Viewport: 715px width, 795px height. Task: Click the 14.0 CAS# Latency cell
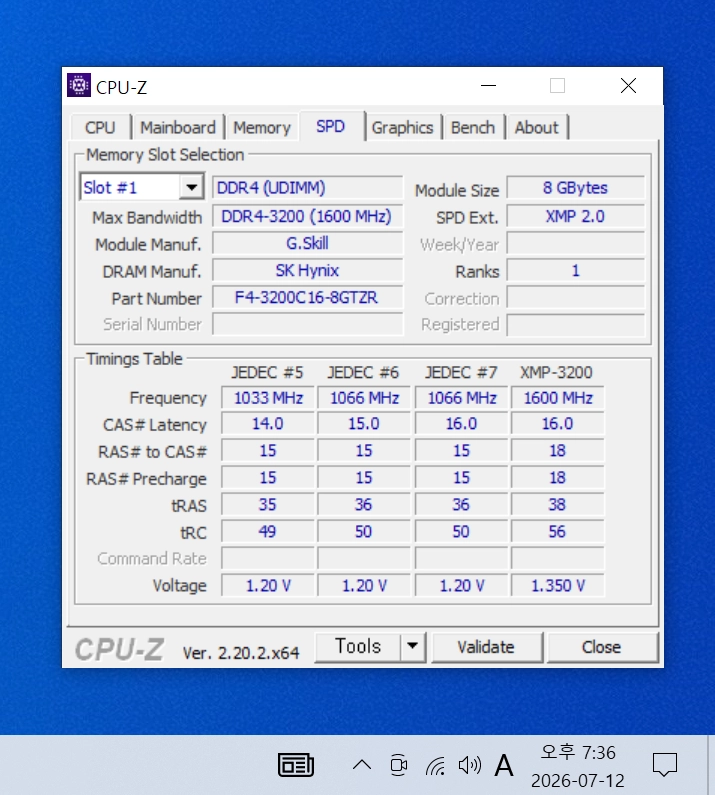268,423
